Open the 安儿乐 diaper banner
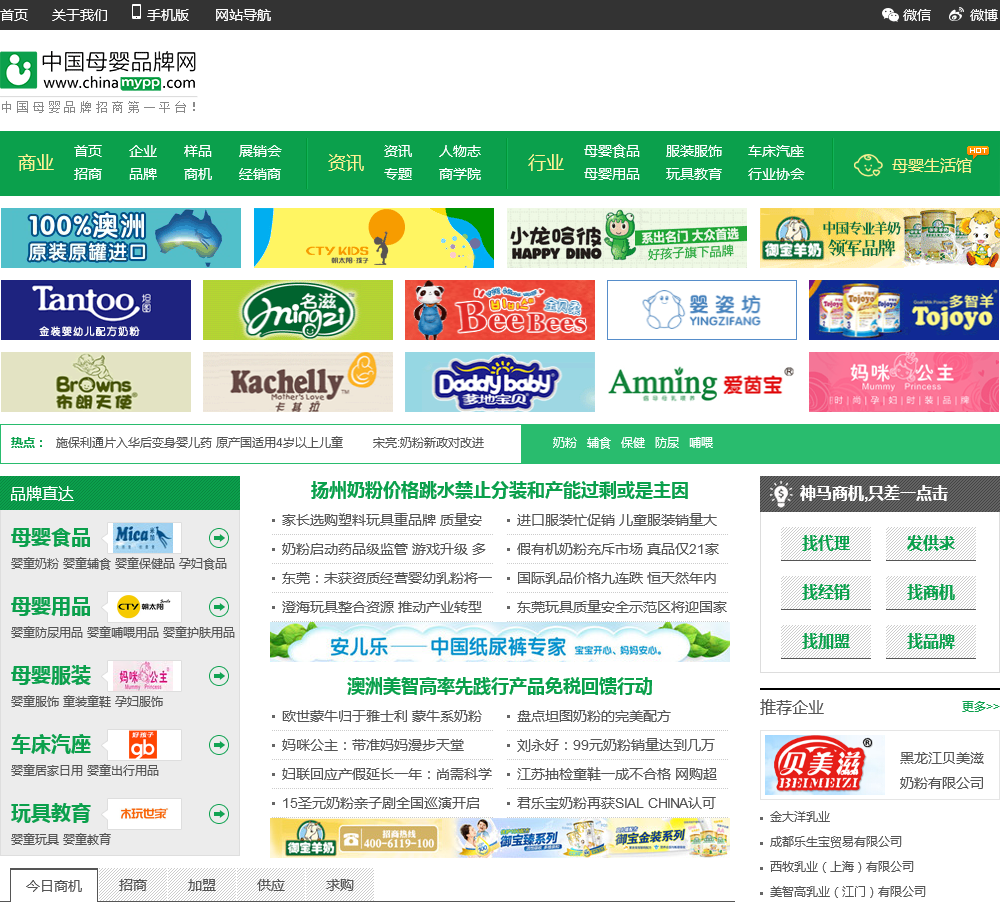The width and height of the screenshot is (1000, 909). (x=500, y=642)
